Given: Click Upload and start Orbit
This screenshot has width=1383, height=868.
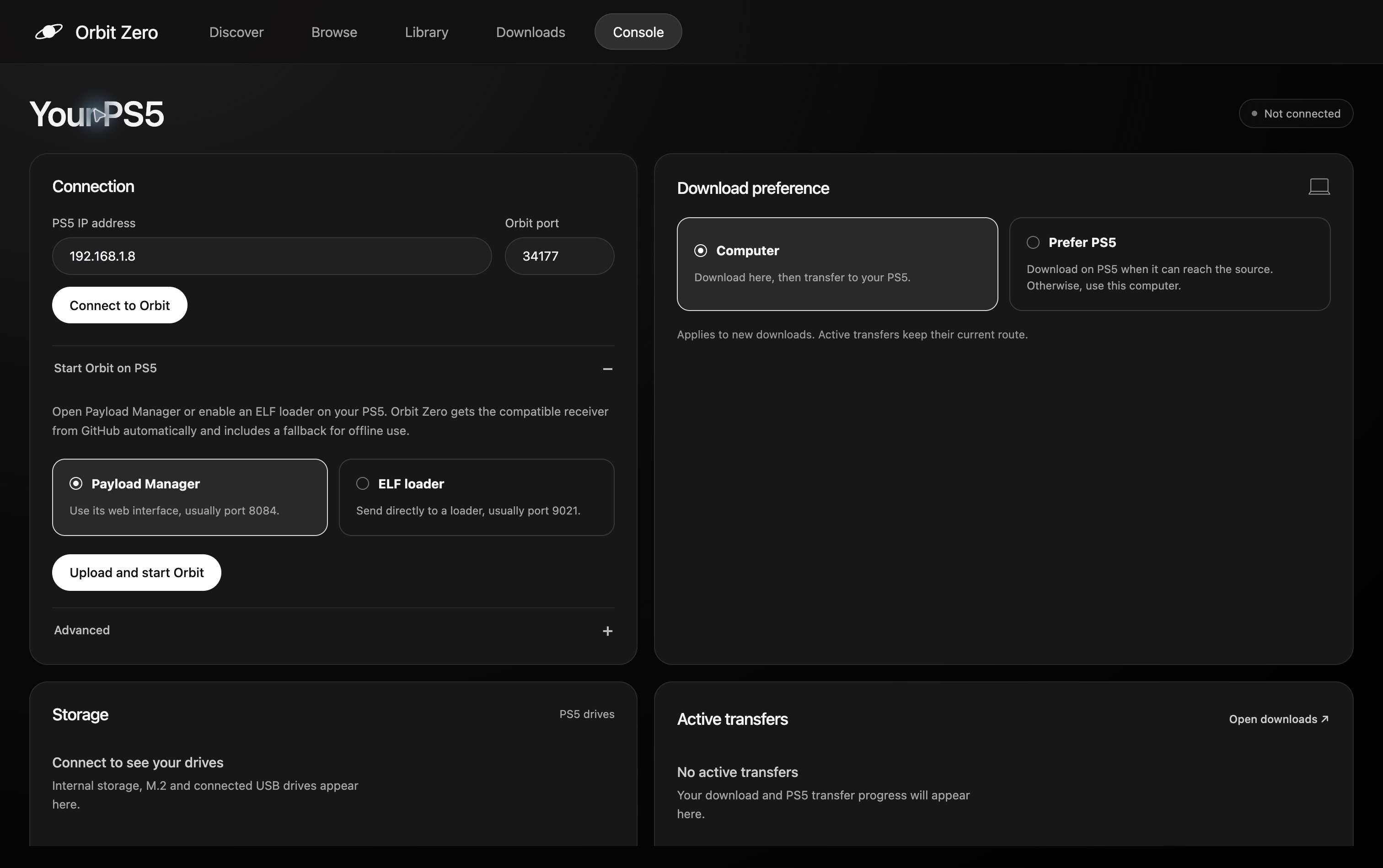Looking at the screenshot, I should point(137,573).
